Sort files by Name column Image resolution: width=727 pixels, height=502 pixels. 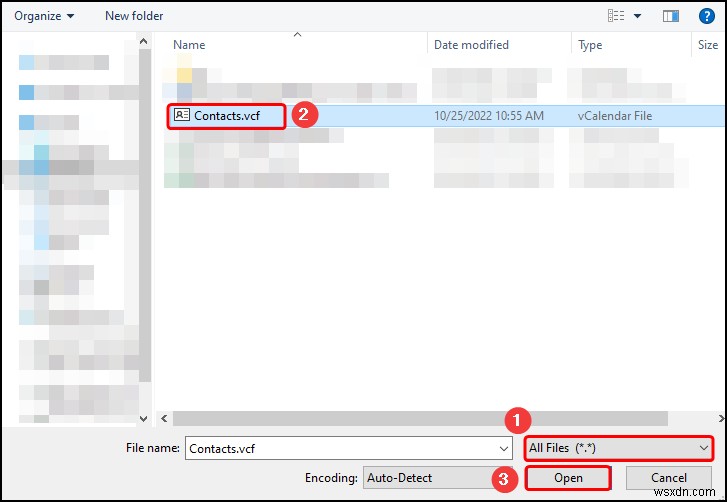pyautogui.click(x=189, y=45)
